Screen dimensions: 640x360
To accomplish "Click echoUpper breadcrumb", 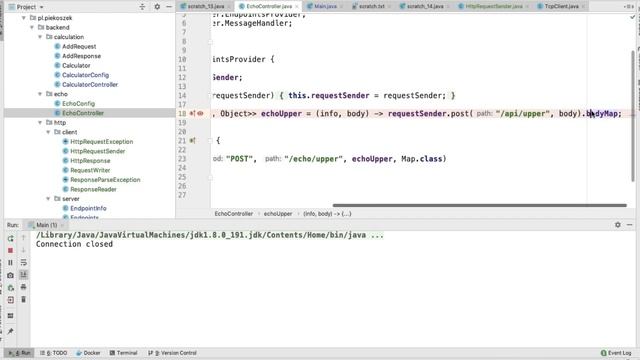I will click(x=278, y=213).
